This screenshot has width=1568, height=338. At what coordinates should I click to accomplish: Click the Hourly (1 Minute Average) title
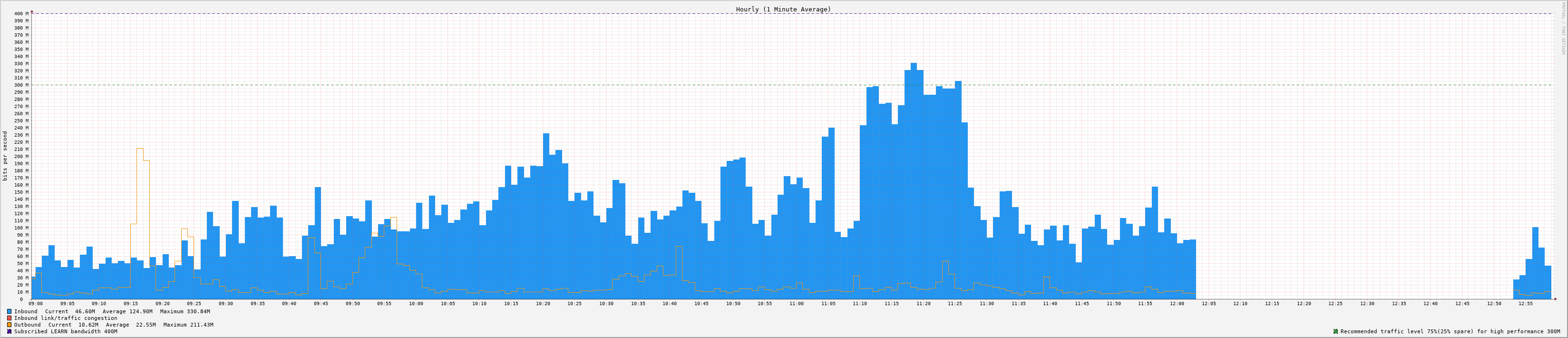click(783, 9)
